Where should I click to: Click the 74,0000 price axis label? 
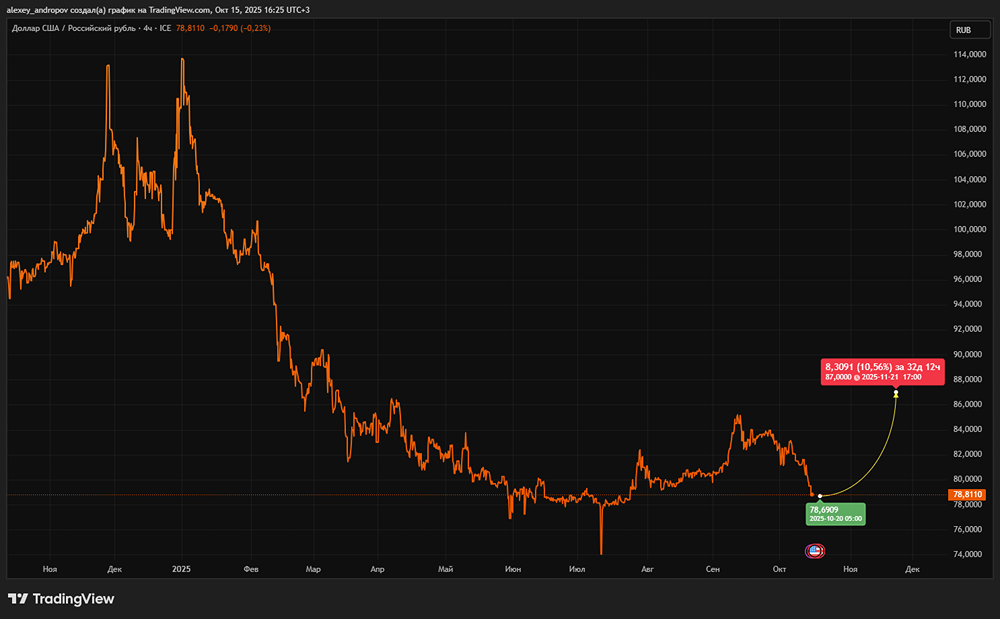tap(969, 554)
